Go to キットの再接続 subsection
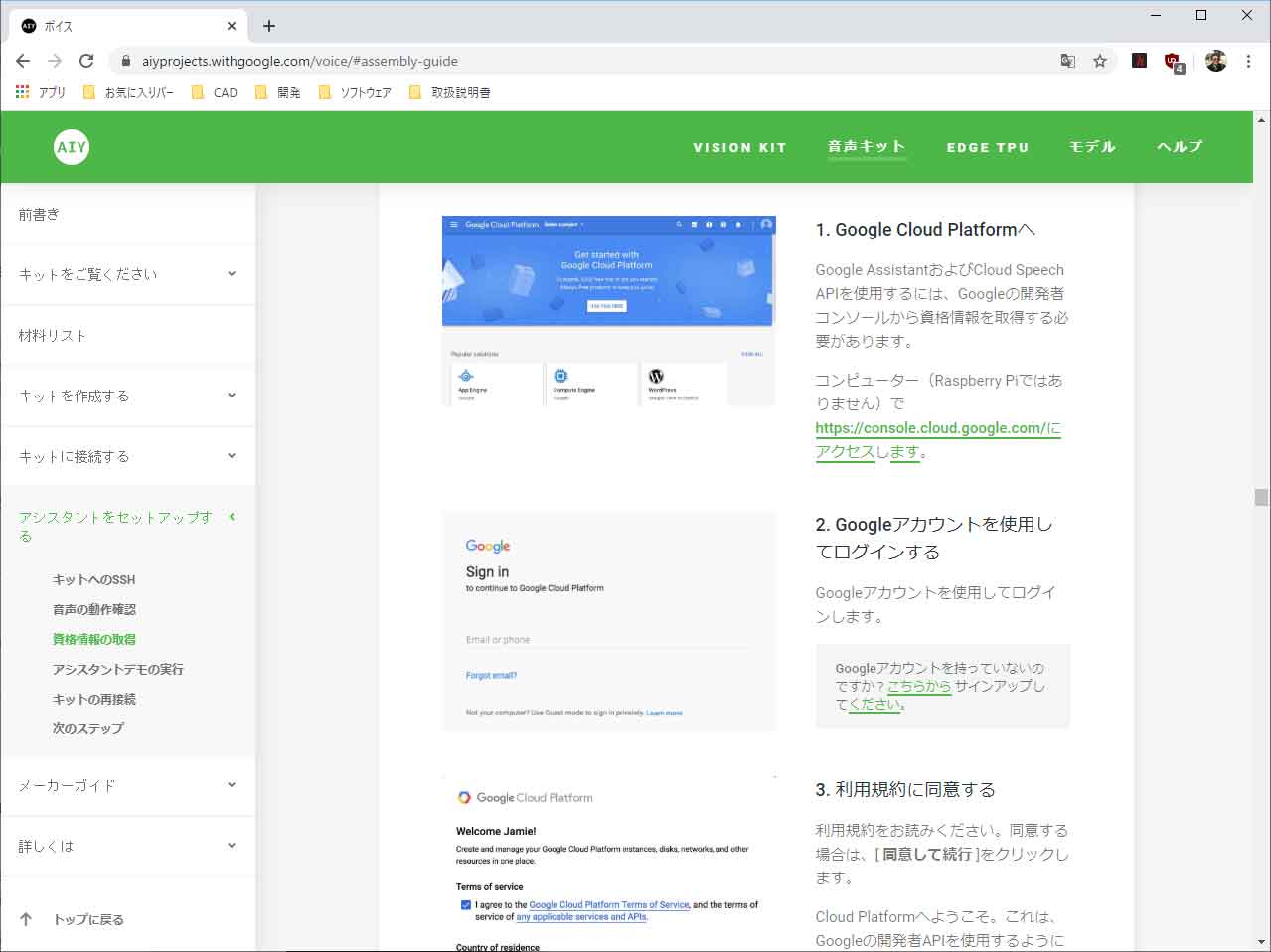The height and width of the screenshot is (952, 1271). [94, 699]
